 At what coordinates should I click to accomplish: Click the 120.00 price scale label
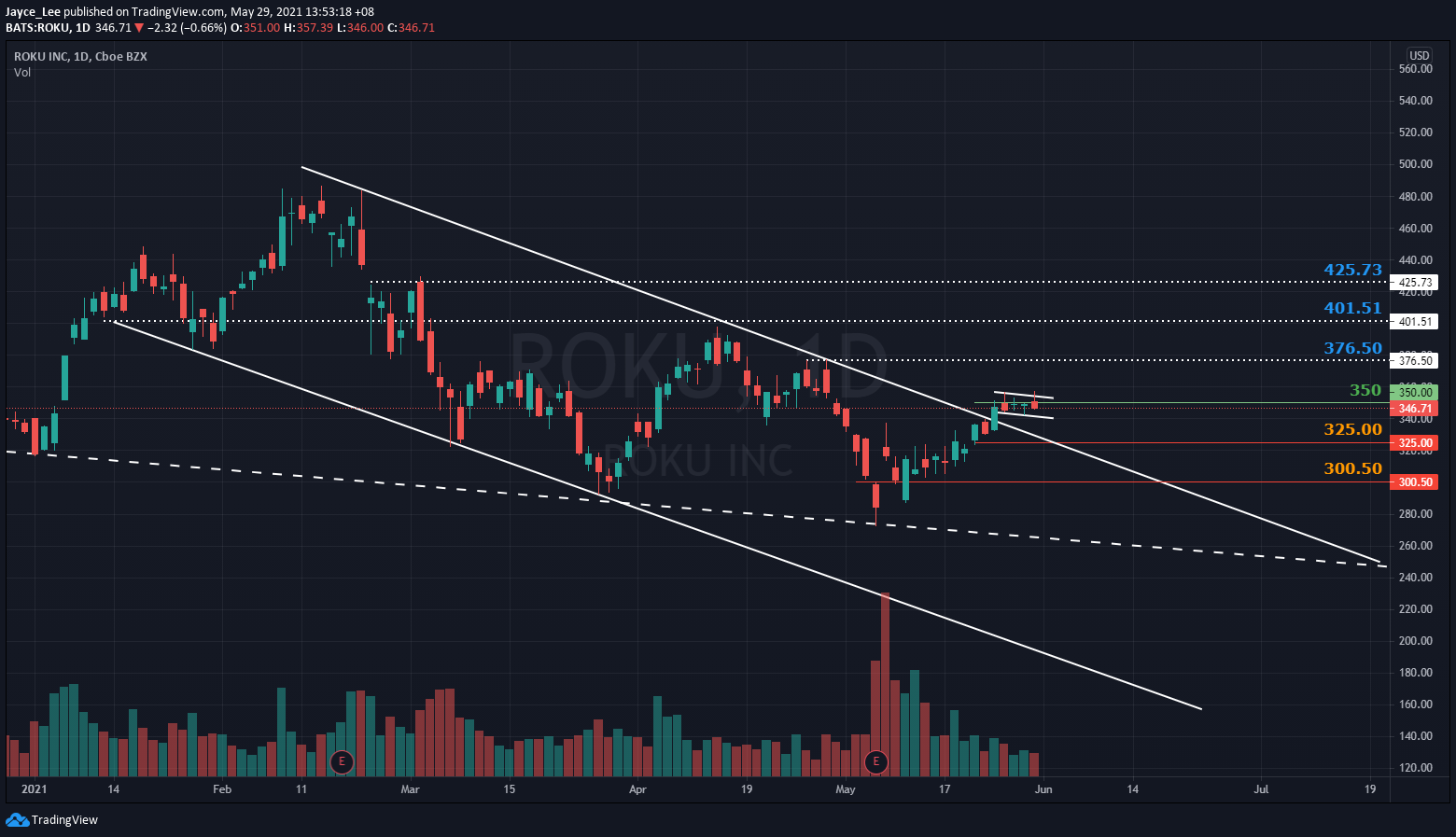[x=1416, y=768]
